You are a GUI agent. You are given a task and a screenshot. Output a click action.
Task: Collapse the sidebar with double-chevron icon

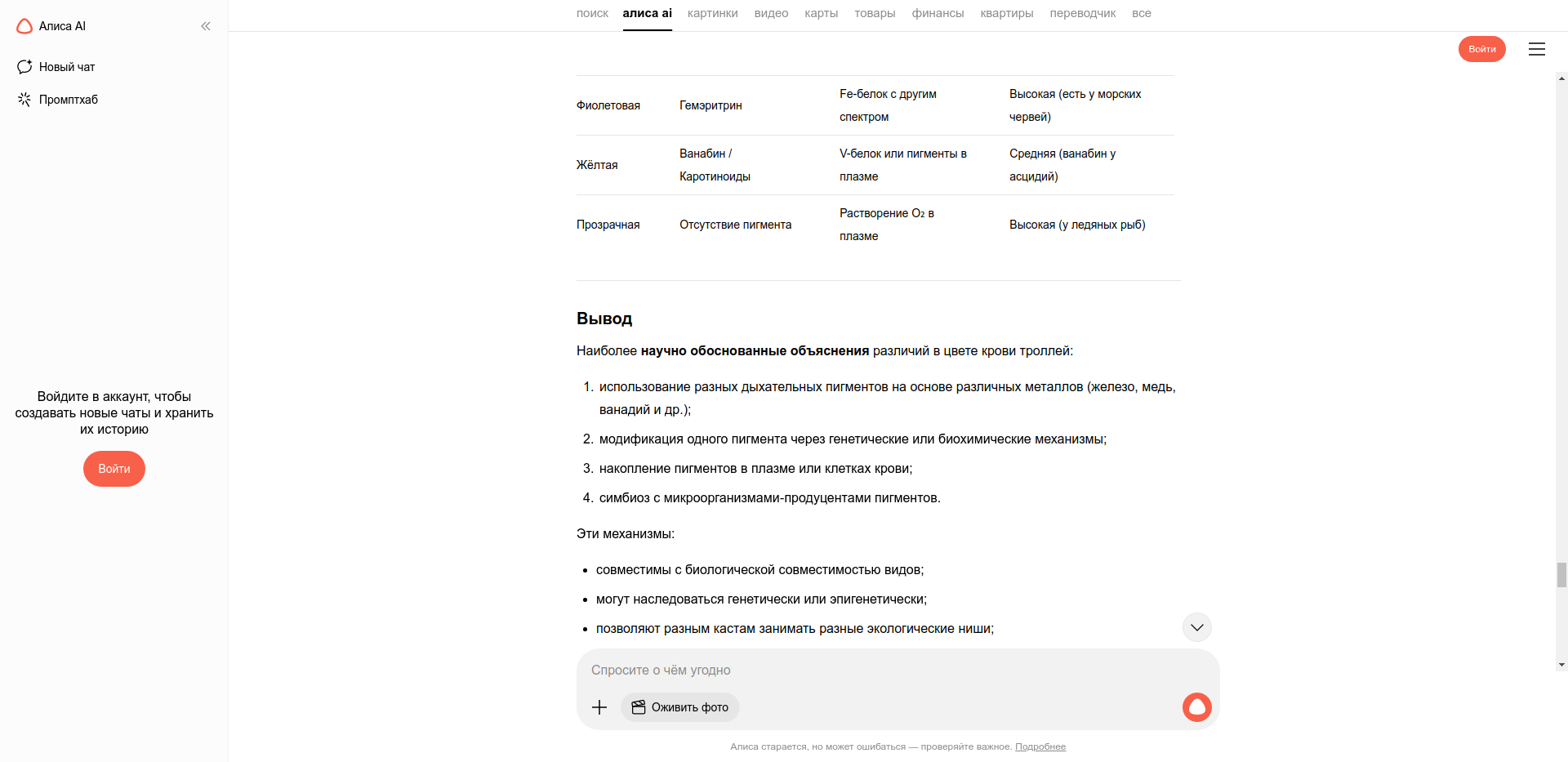tap(206, 26)
